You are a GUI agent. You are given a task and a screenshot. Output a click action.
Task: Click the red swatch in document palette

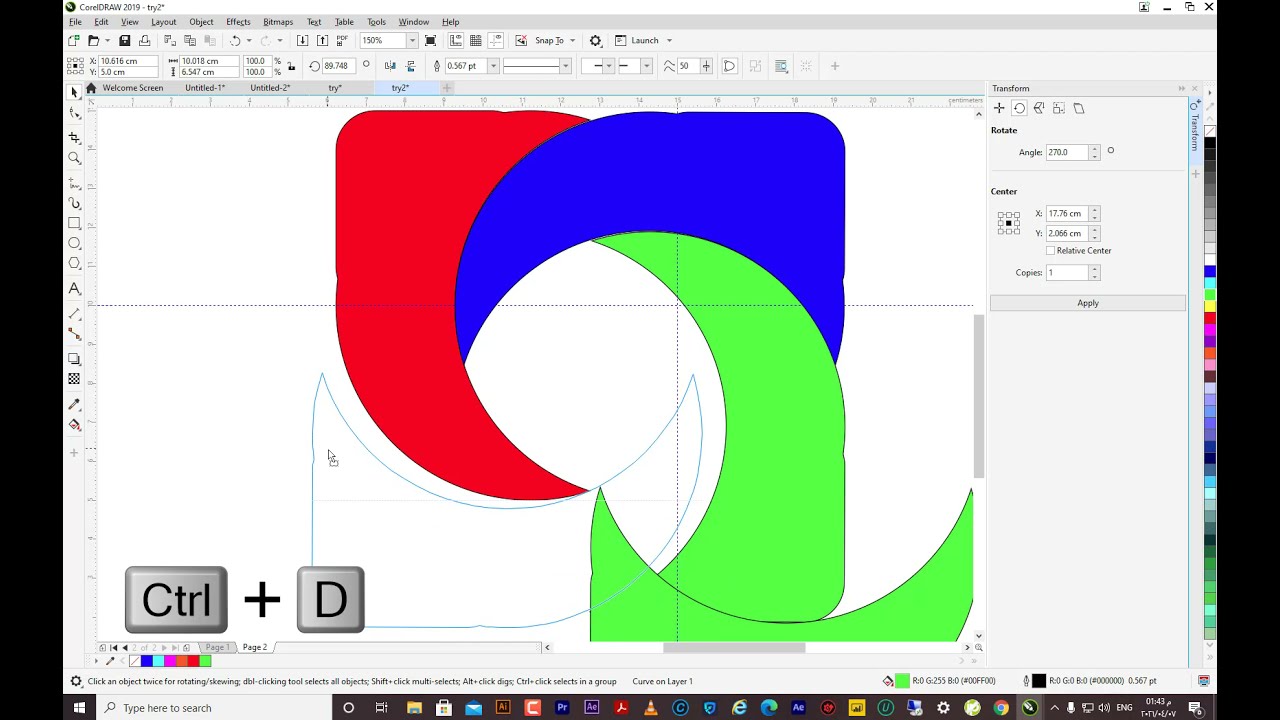pos(193,661)
